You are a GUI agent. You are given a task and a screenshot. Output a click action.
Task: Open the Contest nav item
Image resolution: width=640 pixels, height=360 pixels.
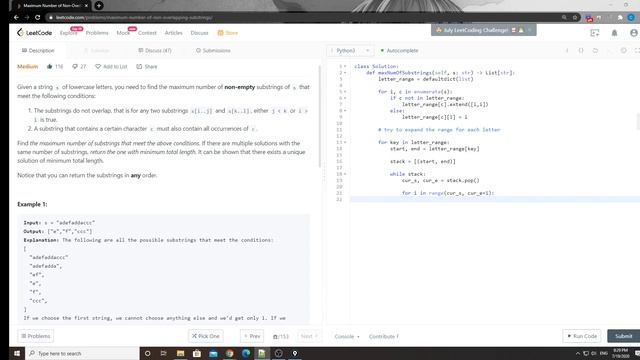coord(147,33)
